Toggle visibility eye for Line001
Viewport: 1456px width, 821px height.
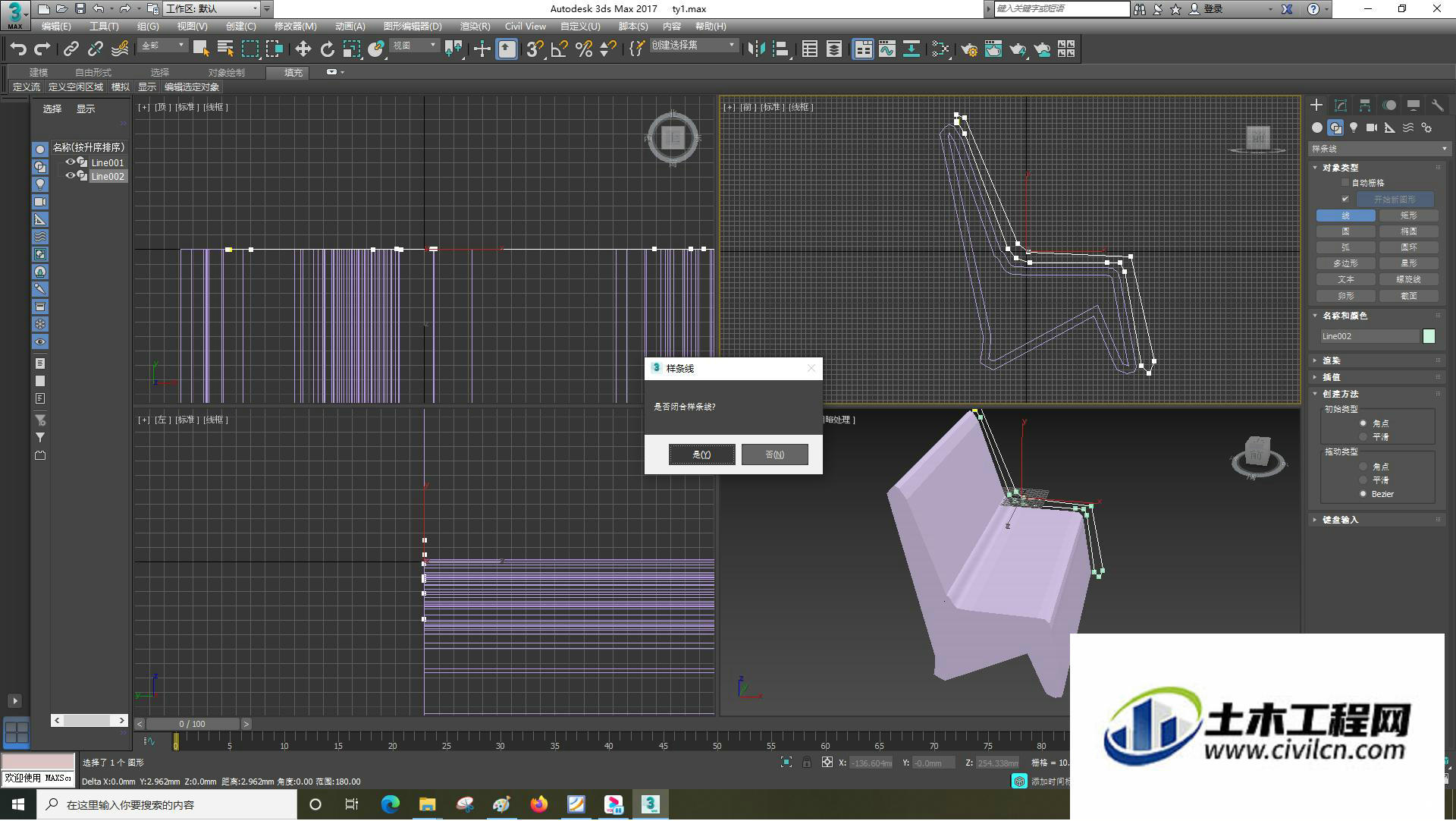71,162
